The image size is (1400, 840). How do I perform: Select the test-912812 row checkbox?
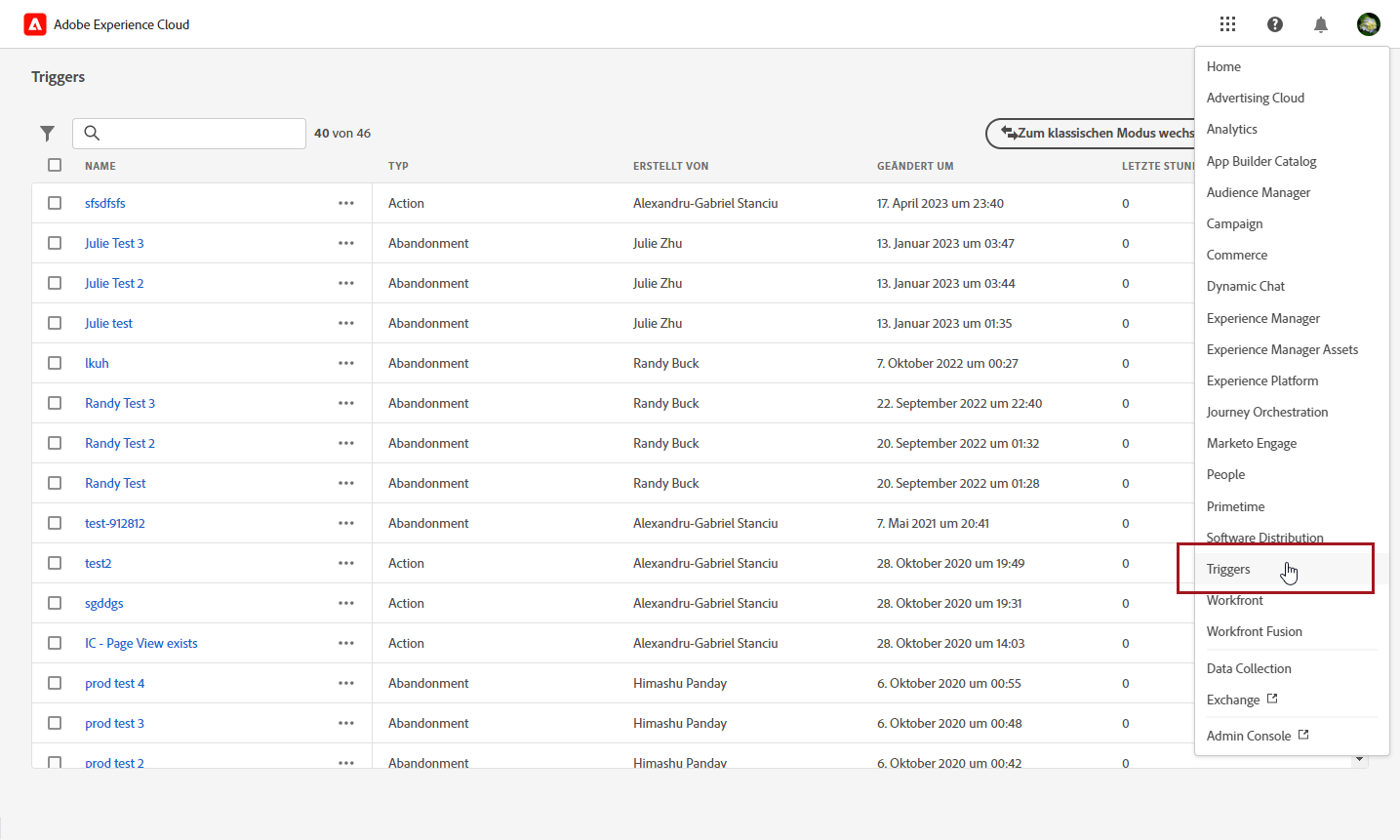(55, 523)
